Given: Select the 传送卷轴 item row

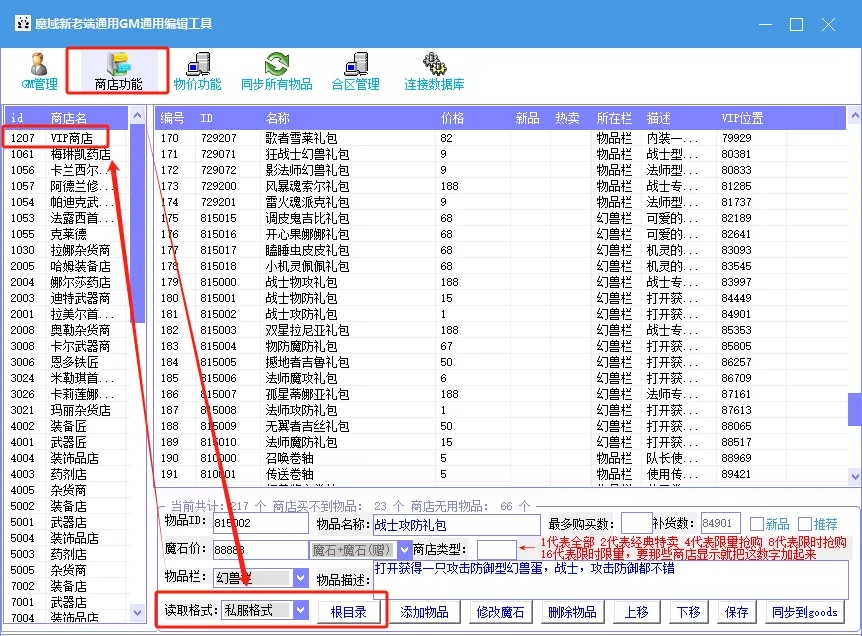Looking at the screenshot, I should pyautogui.click(x=500, y=474).
